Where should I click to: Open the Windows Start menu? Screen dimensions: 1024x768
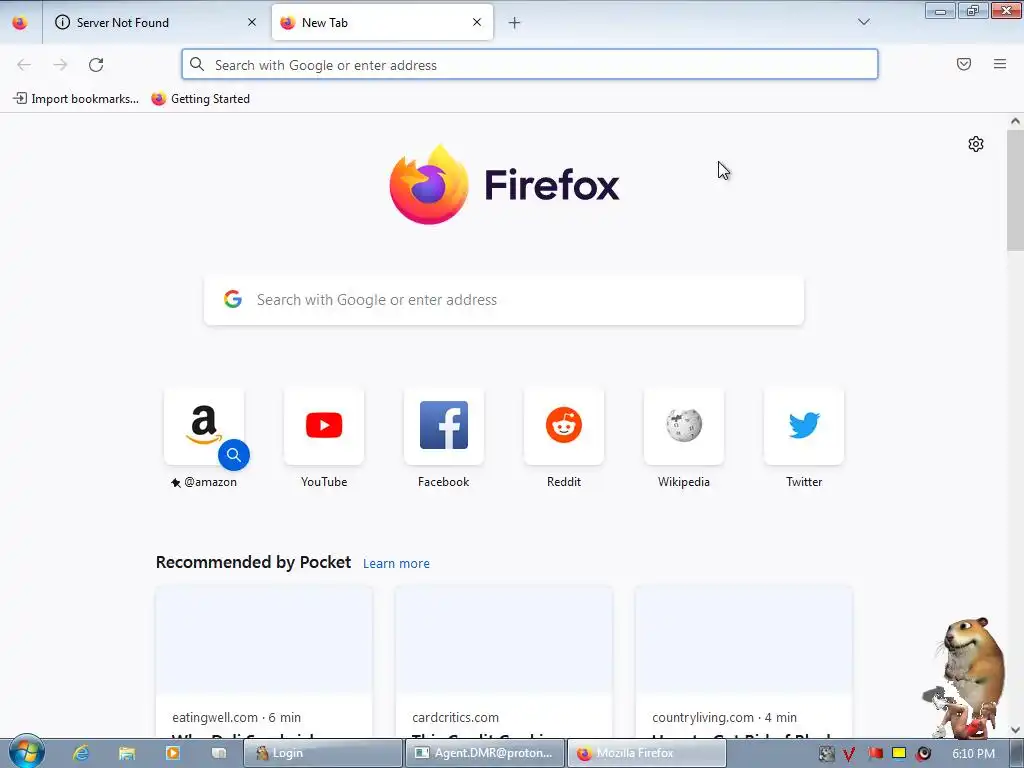click(x=26, y=752)
